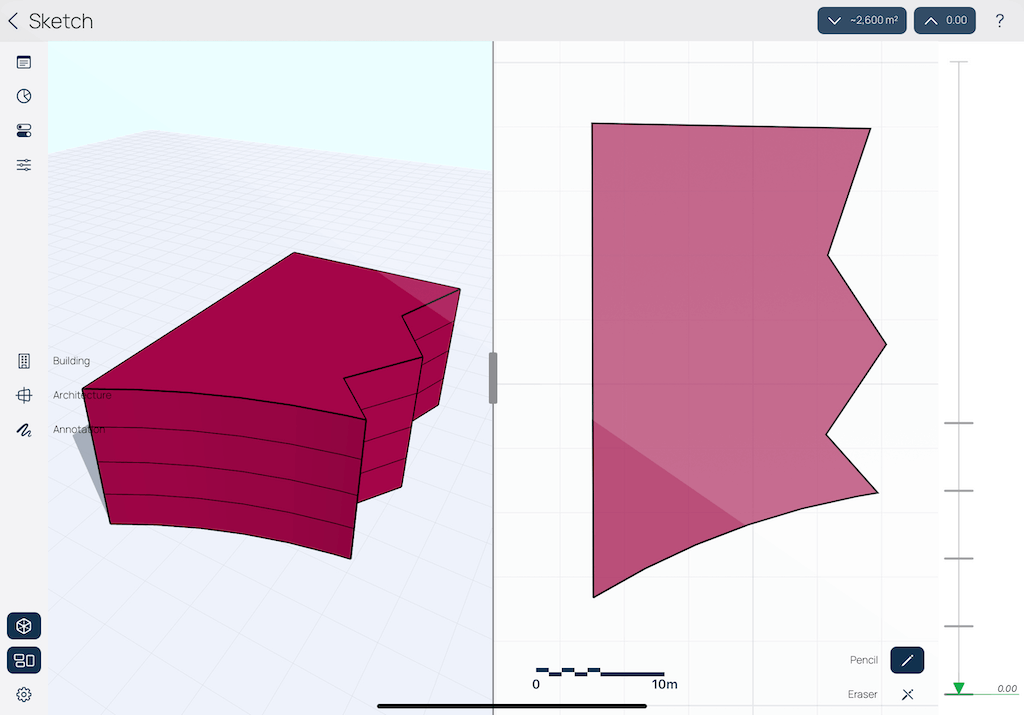The width and height of the screenshot is (1024, 715).
Task: Activate the Eraser tool icon
Action: pyautogui.click(x=907, y=694)
